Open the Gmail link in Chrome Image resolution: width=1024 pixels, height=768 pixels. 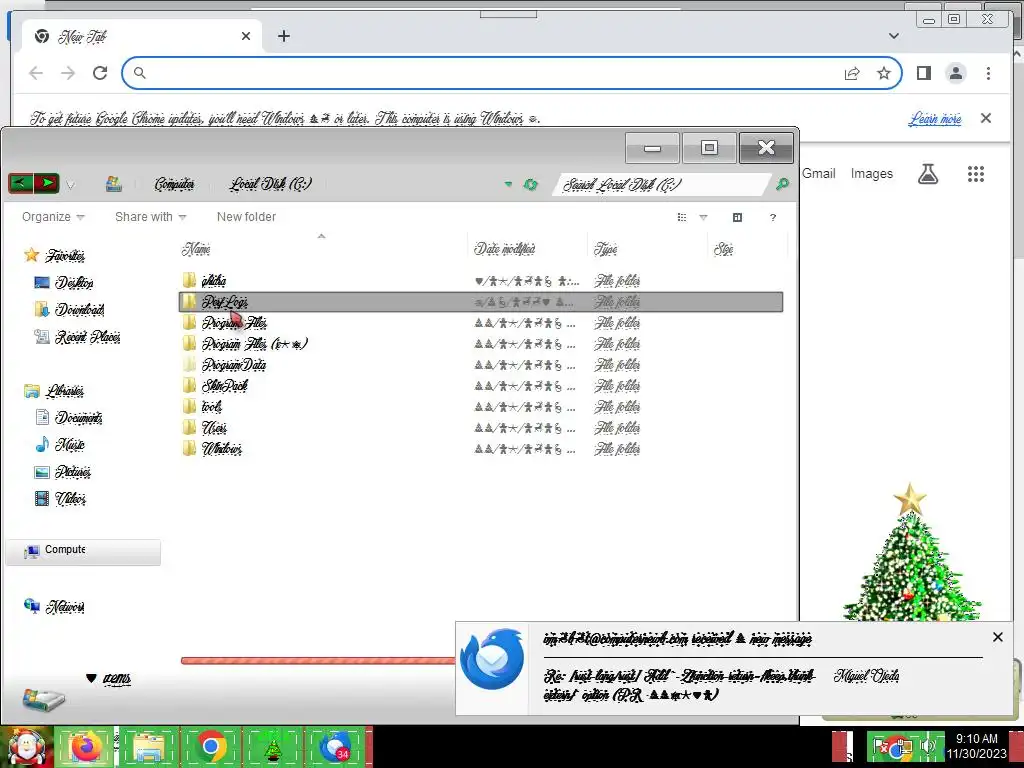(x=818, y=174)
